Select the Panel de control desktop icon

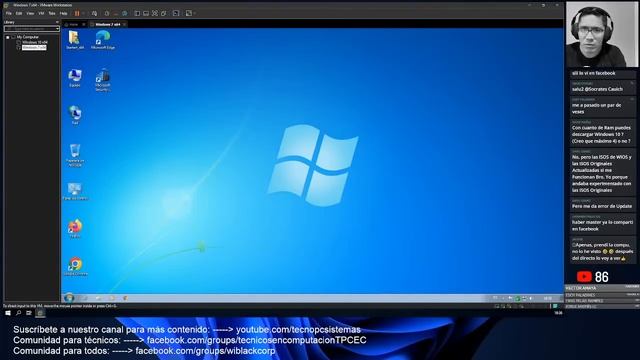pyautogui.click(x=75, y=191)
